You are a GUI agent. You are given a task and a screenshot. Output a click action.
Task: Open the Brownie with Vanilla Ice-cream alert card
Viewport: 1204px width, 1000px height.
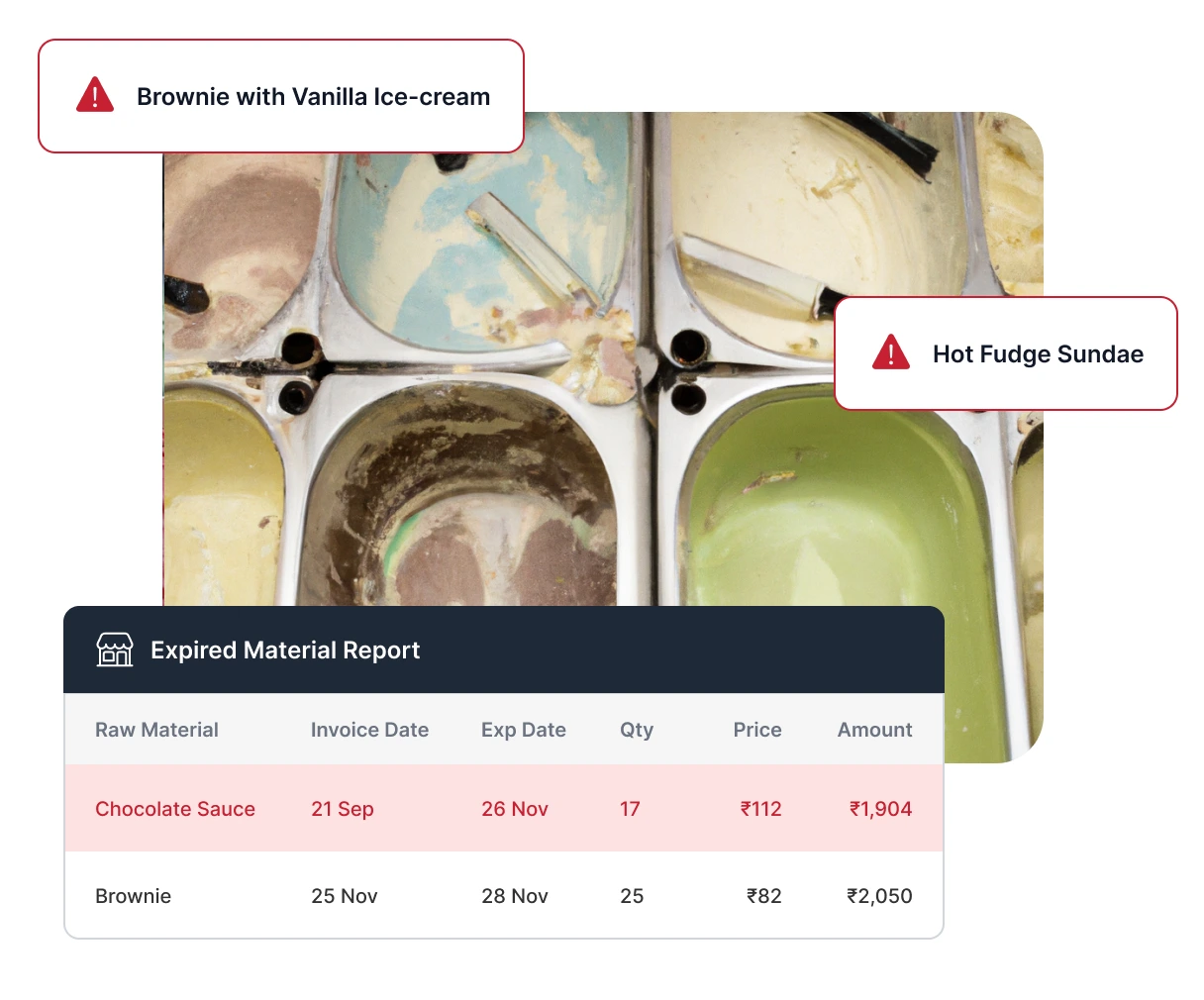pos(281,96)
